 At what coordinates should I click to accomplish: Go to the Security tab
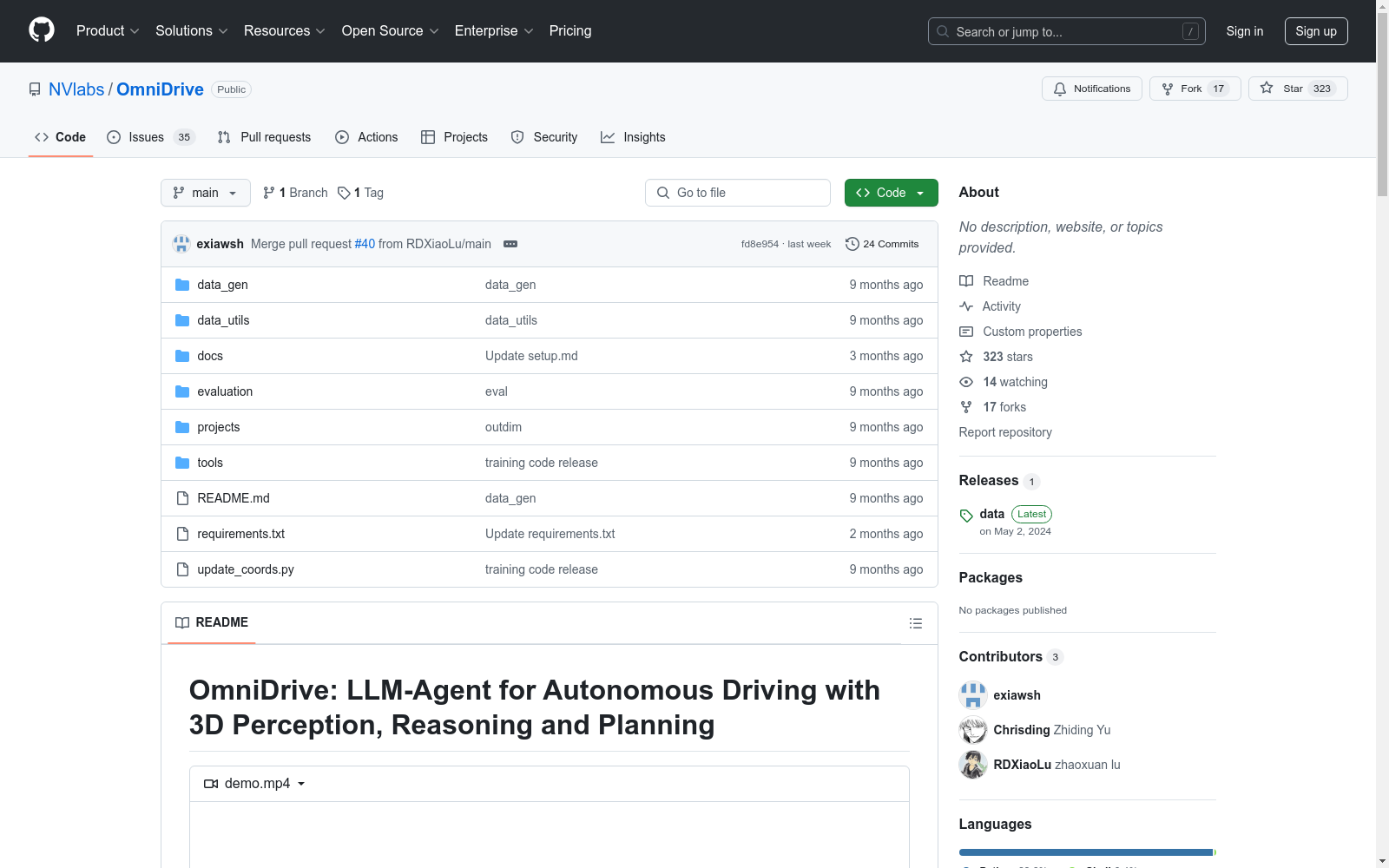(544, 137)
